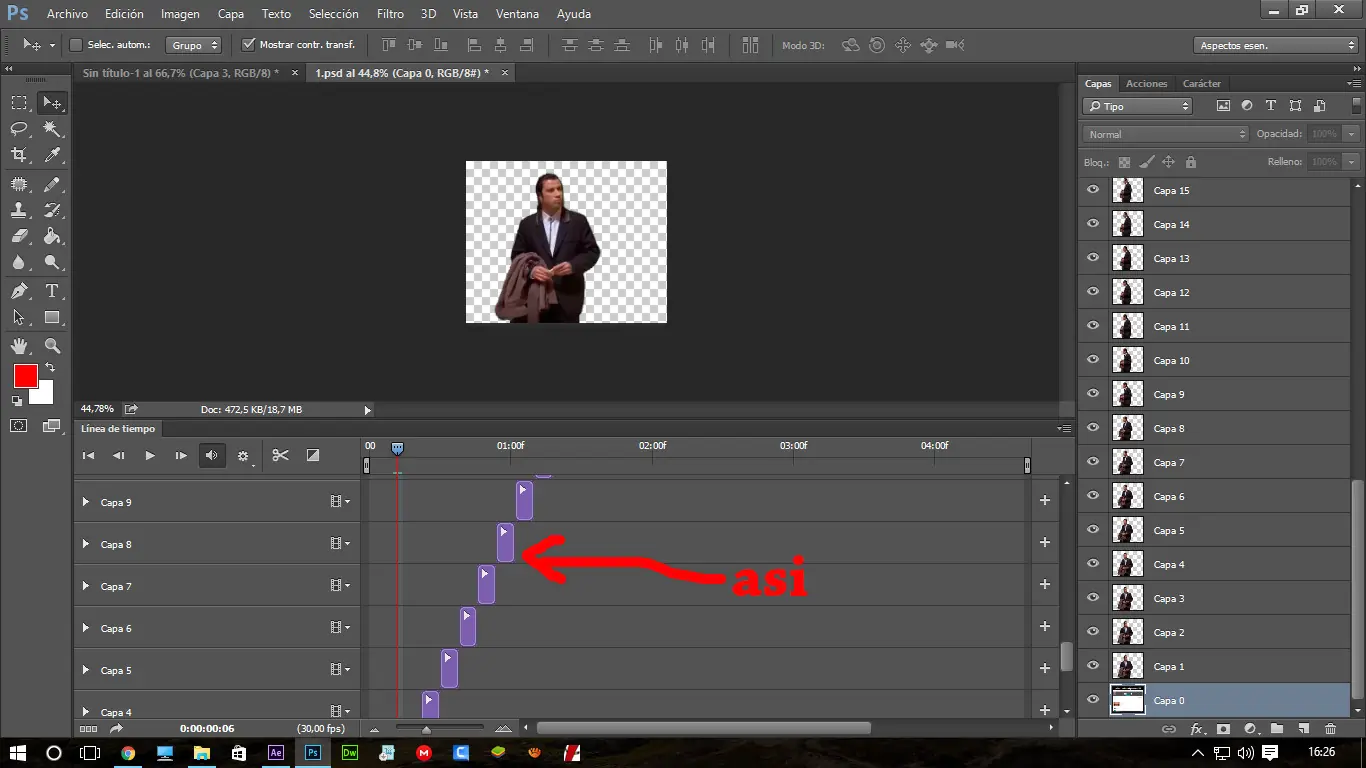Expand Capa 9 timeline track
The width and height of the screenshot is (1366, 768).
pyautogui.click(x=86, y=502)
